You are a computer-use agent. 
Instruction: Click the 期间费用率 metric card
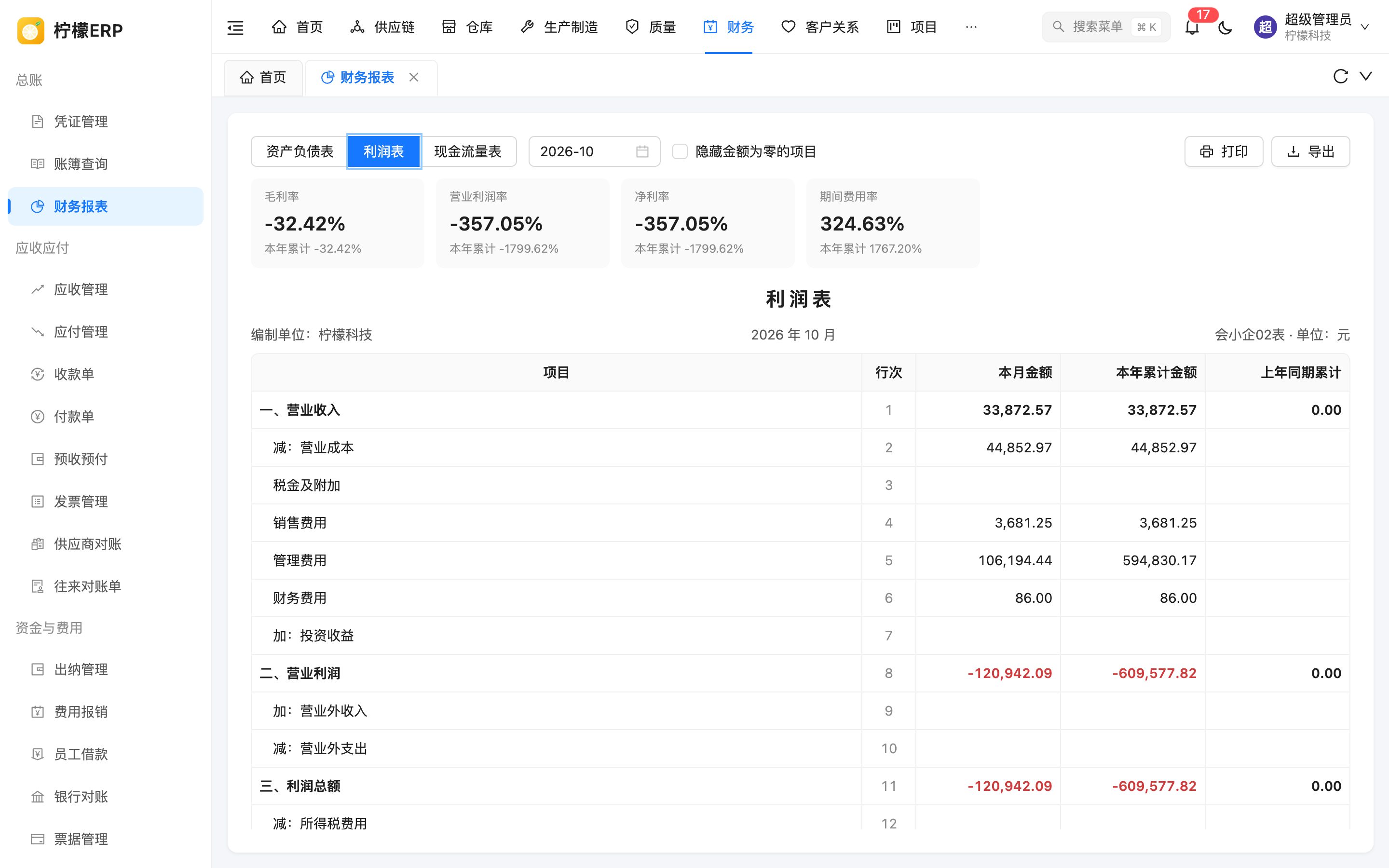click(893, 223)
